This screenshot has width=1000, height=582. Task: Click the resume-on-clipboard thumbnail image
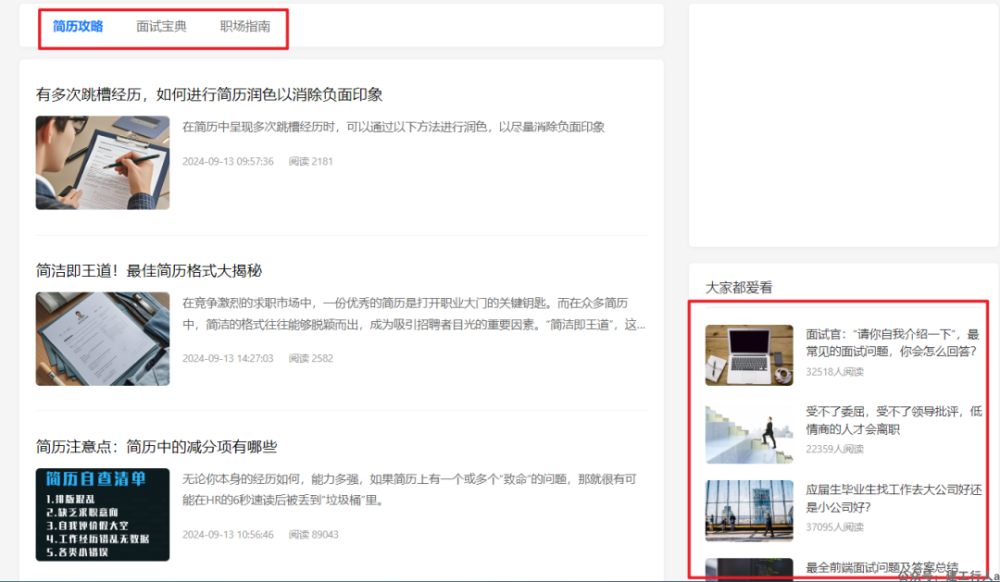click(103, 338)
